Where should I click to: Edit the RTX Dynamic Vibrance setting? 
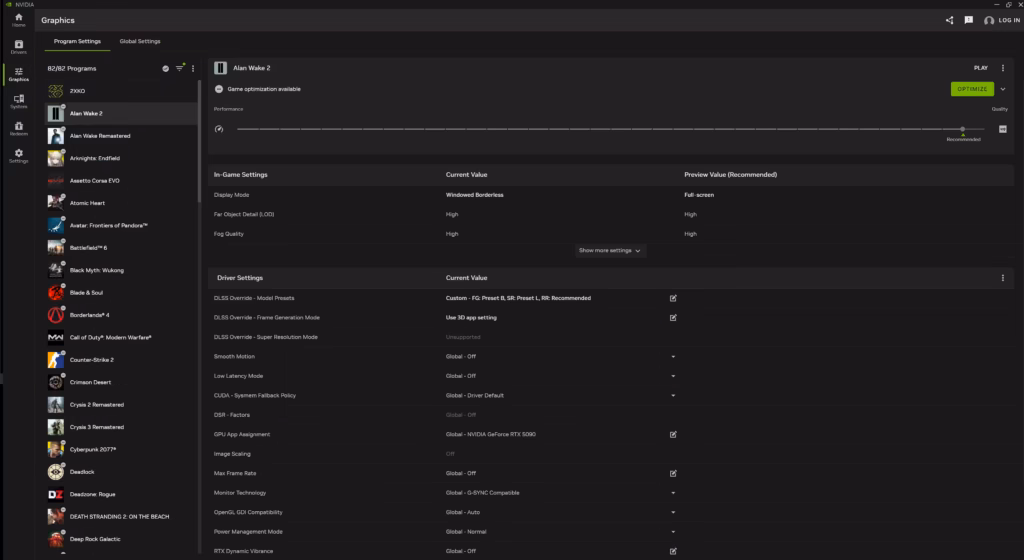point(673,552)
